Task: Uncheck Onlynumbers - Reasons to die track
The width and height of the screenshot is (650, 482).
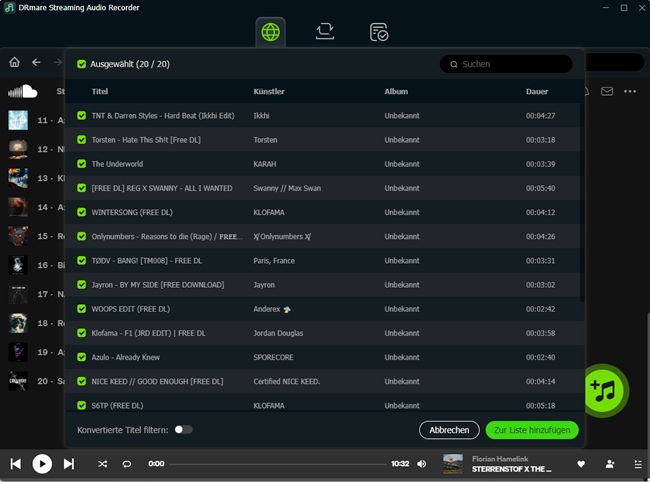Action: coord(82,236)
